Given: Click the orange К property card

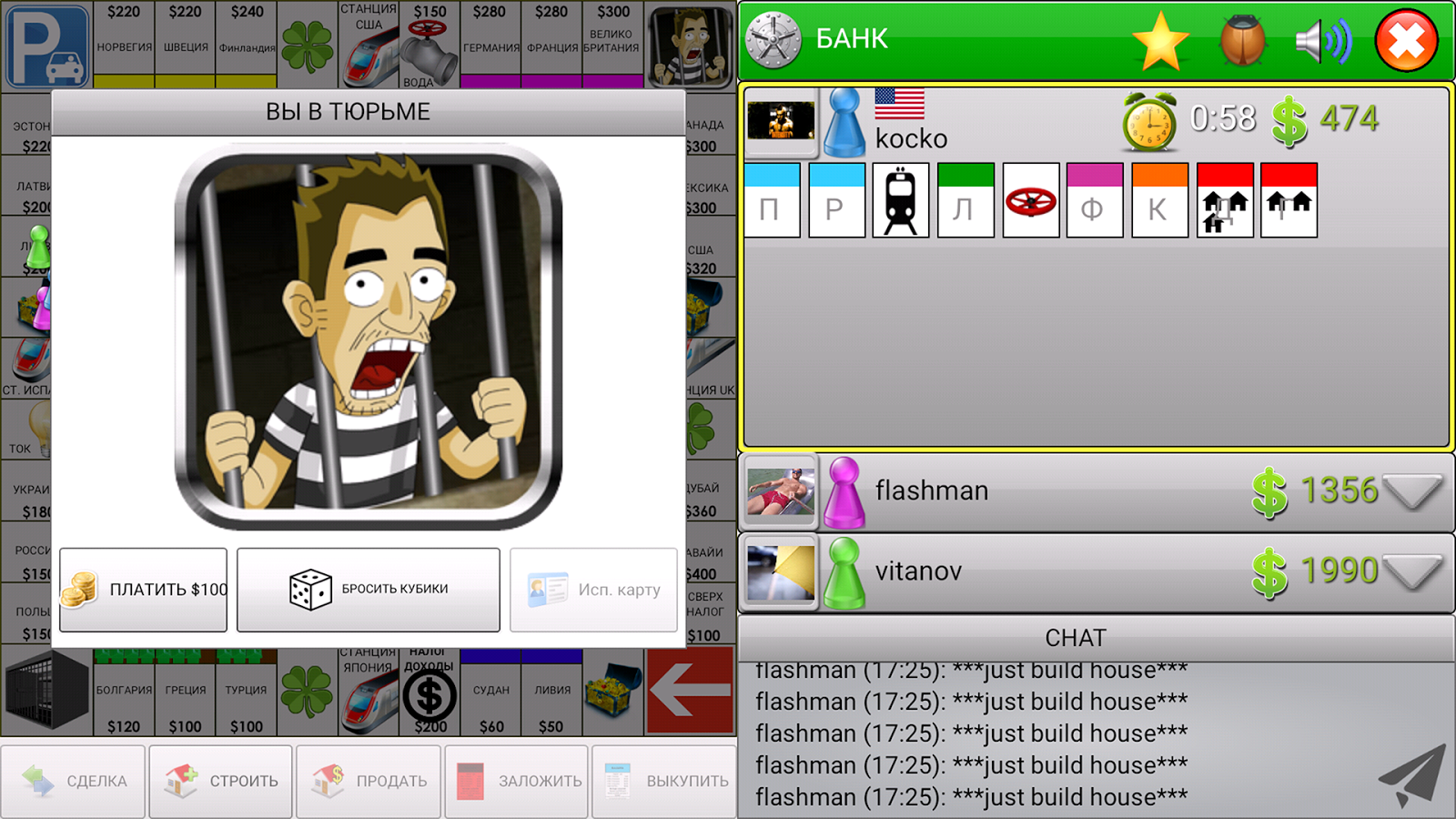Looking at the screenshot, I should (1159, 200).
